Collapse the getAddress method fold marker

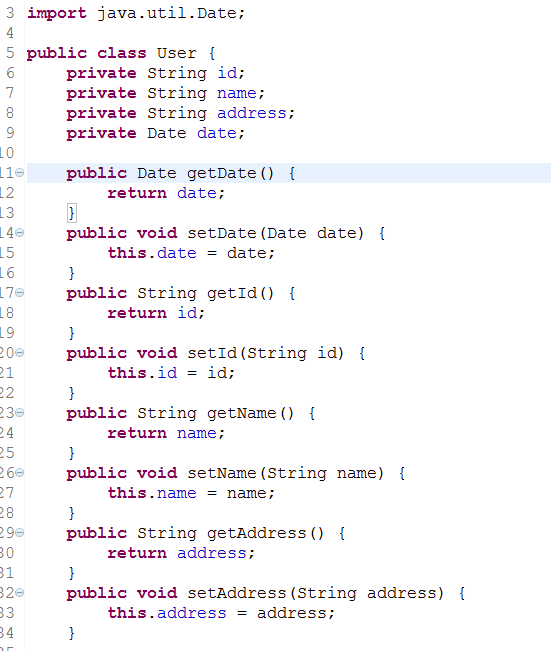click(x=20, y=533)
